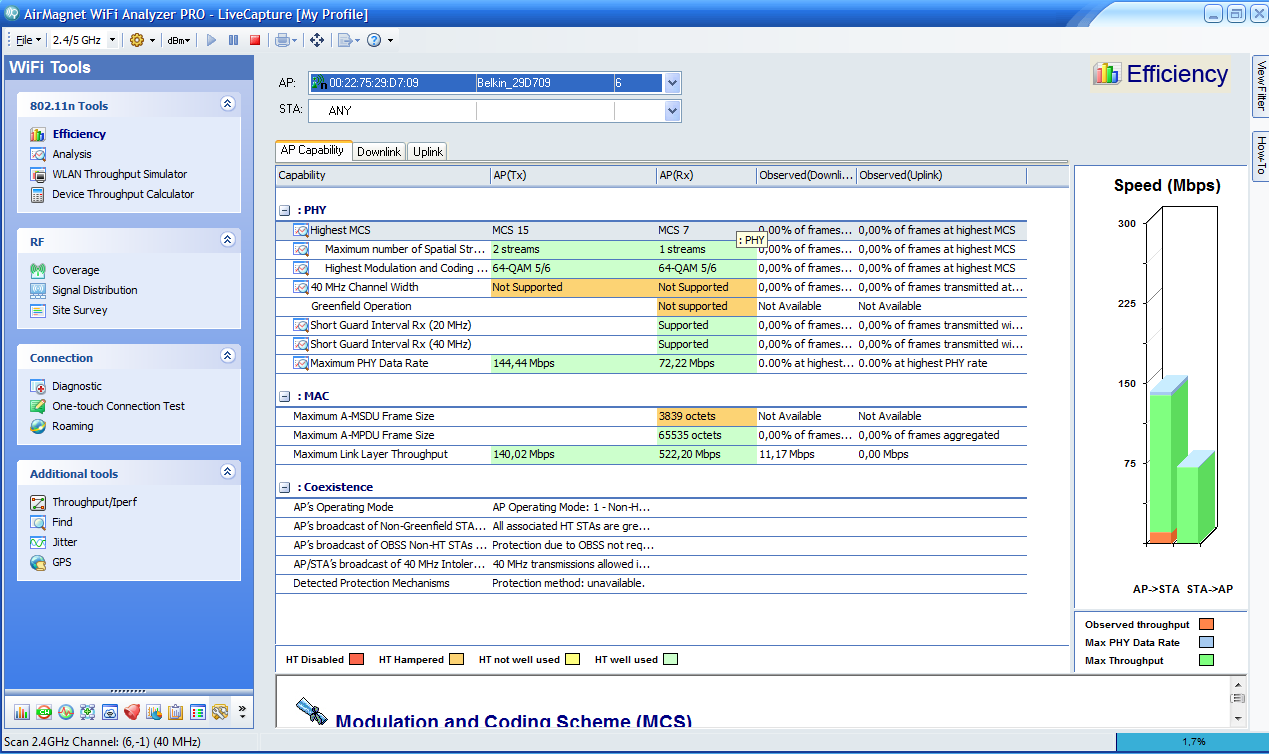
Task: Click the export icon in the toolbar
Action: (345, 40)
